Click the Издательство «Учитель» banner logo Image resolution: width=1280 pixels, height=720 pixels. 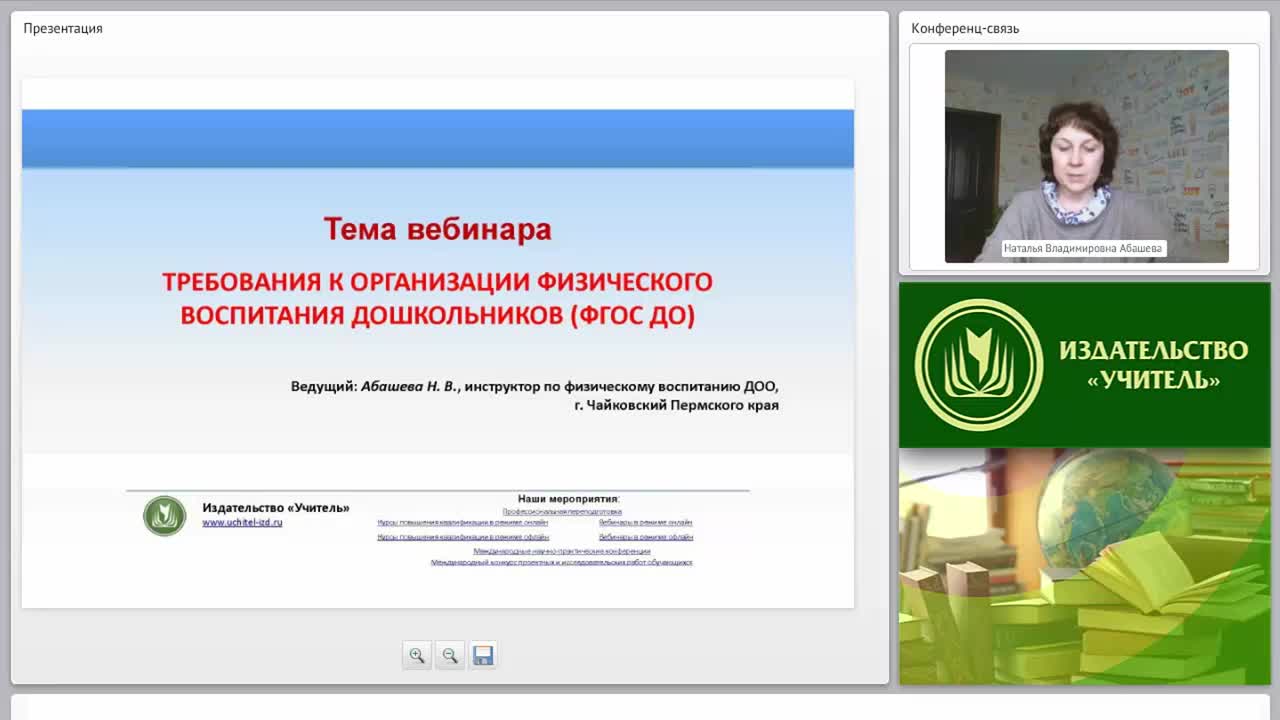coord(1085,365)
